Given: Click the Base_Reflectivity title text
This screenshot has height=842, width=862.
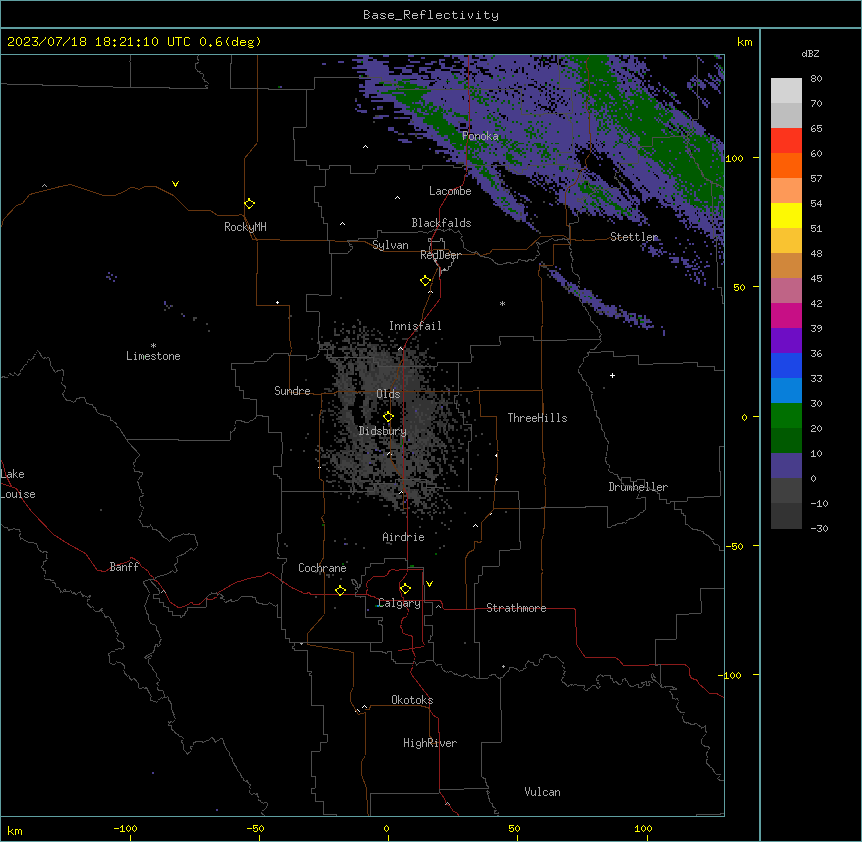Looking at the screenshot, I should tap(431, 15).
